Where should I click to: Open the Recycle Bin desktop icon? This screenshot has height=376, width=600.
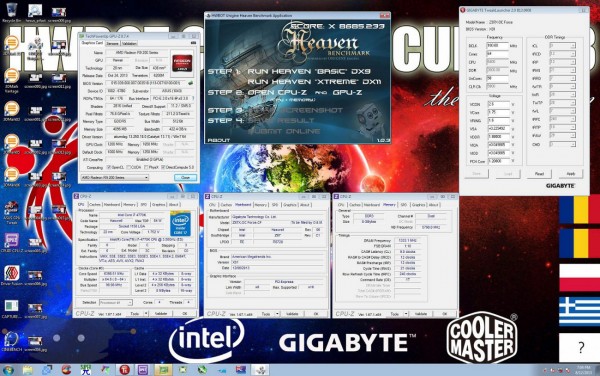[x=11, y=12]
